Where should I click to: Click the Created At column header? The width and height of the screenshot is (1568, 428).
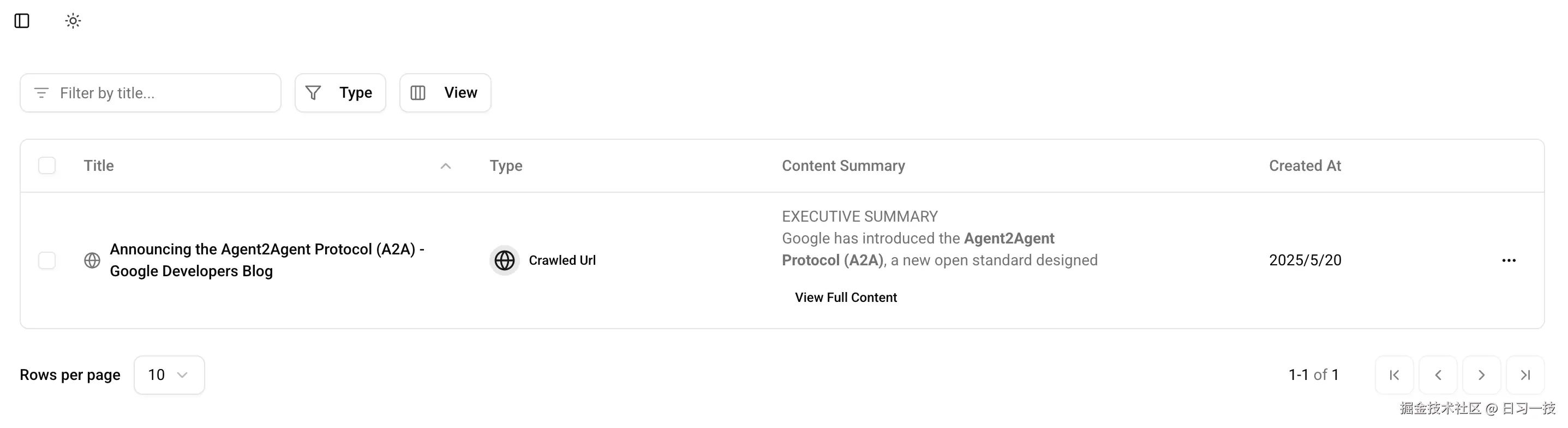click(x=1305, y=165)
